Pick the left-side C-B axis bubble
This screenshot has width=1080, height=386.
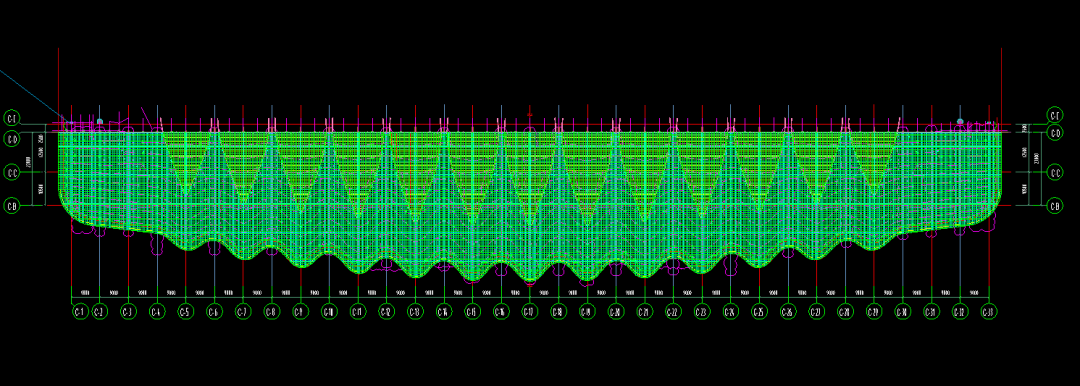pos(11,205)
